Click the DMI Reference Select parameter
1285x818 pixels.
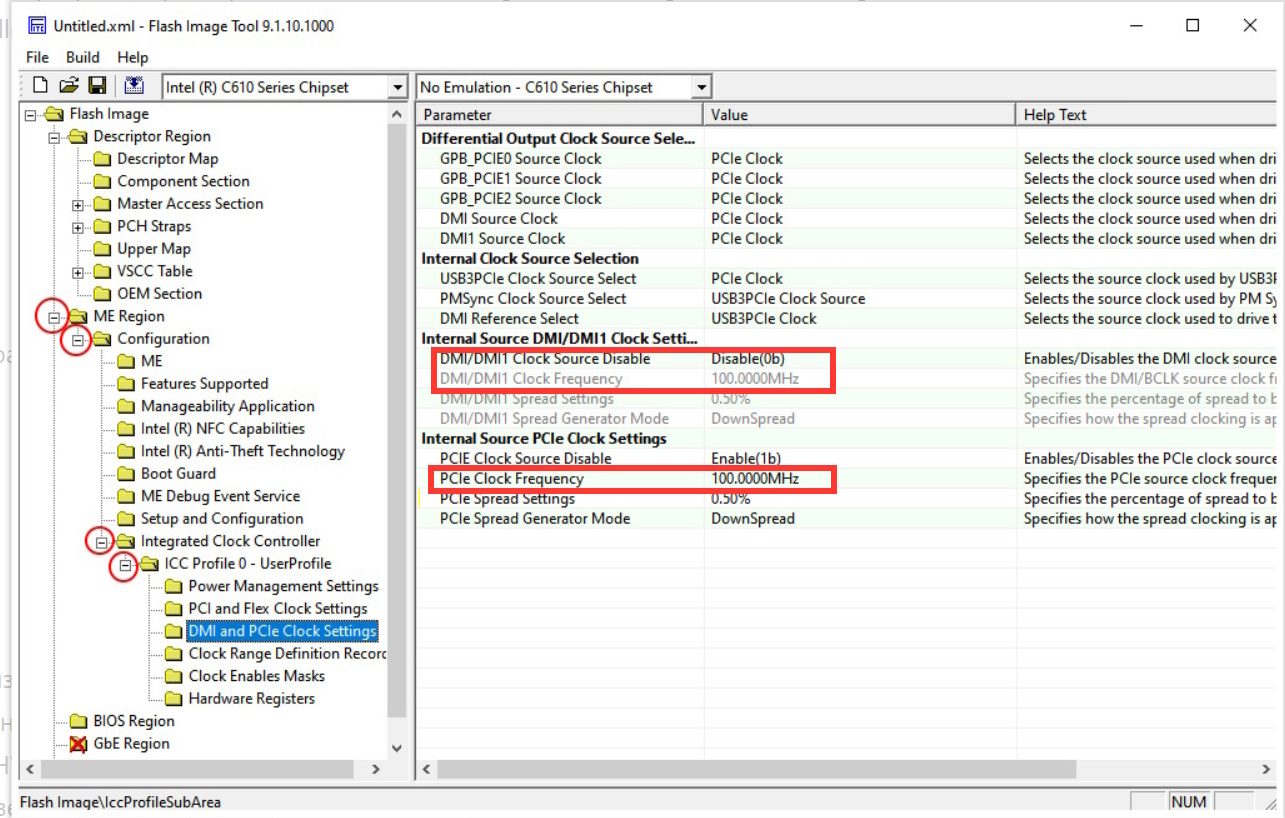point(509,318)
